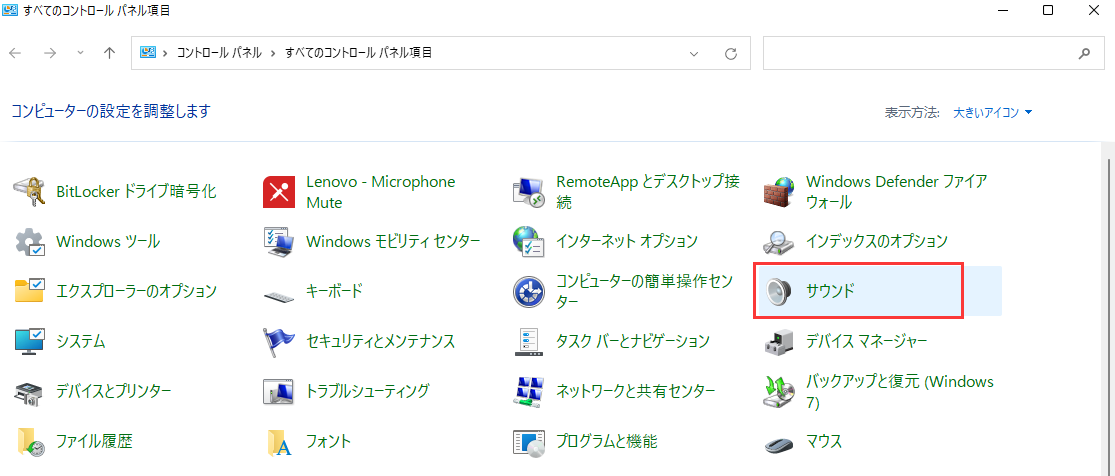Image resolution: width=1115 pixels, height=476 pixels.
Task: Open the recent locations dropdown chevron
Action: pos(80,53)
